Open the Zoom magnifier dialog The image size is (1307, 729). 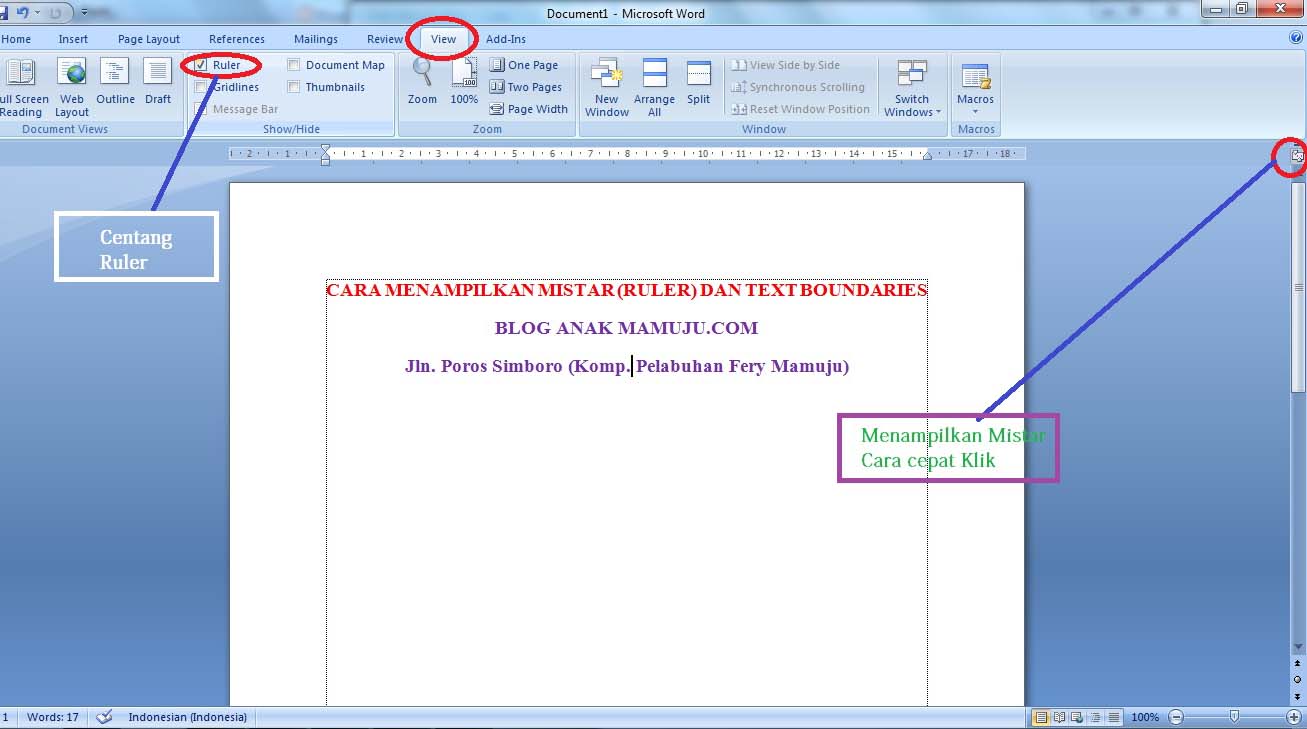tap(422, 82)
